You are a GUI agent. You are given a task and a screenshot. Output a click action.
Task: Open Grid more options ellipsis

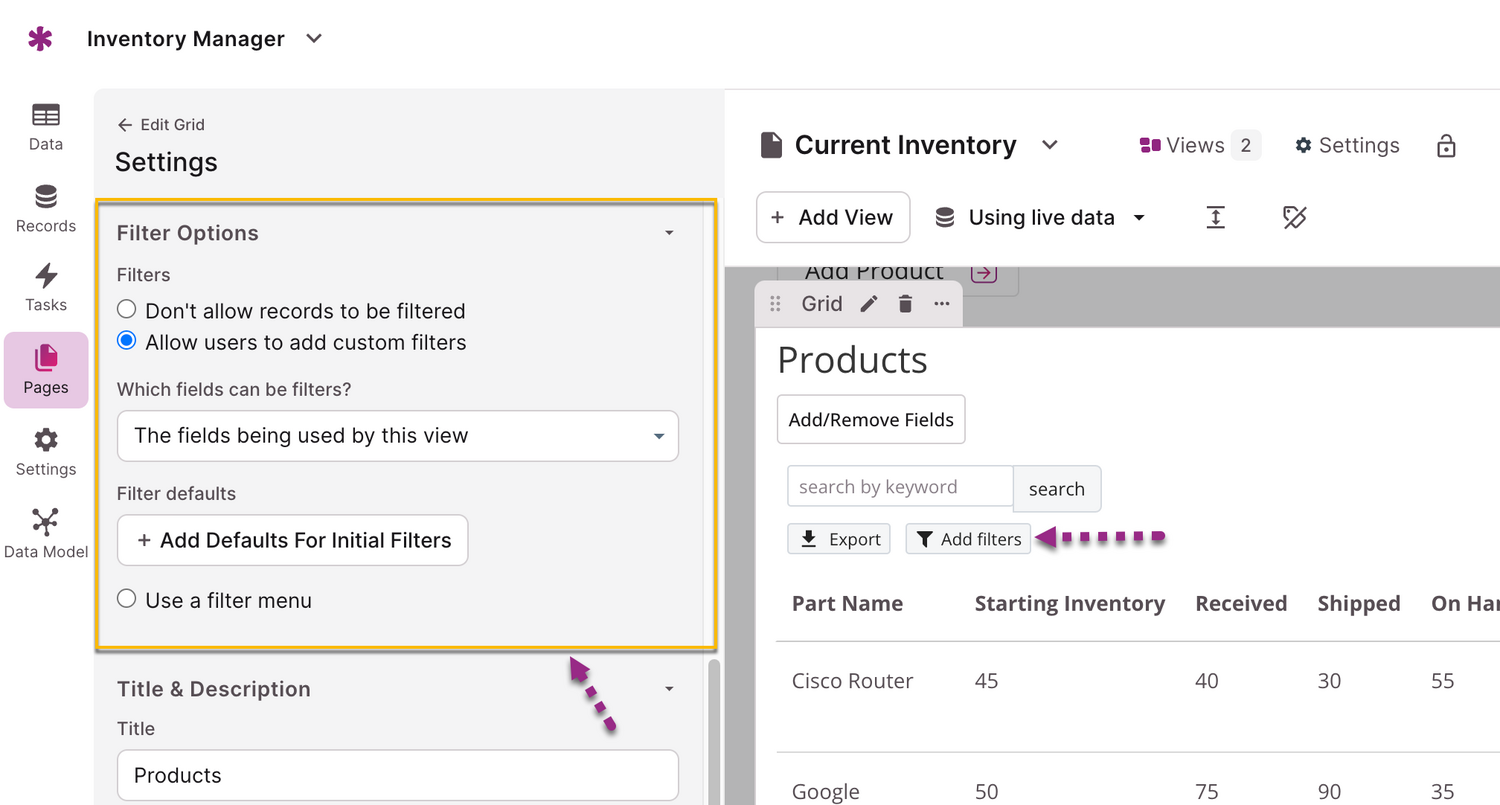click(941, 304)
